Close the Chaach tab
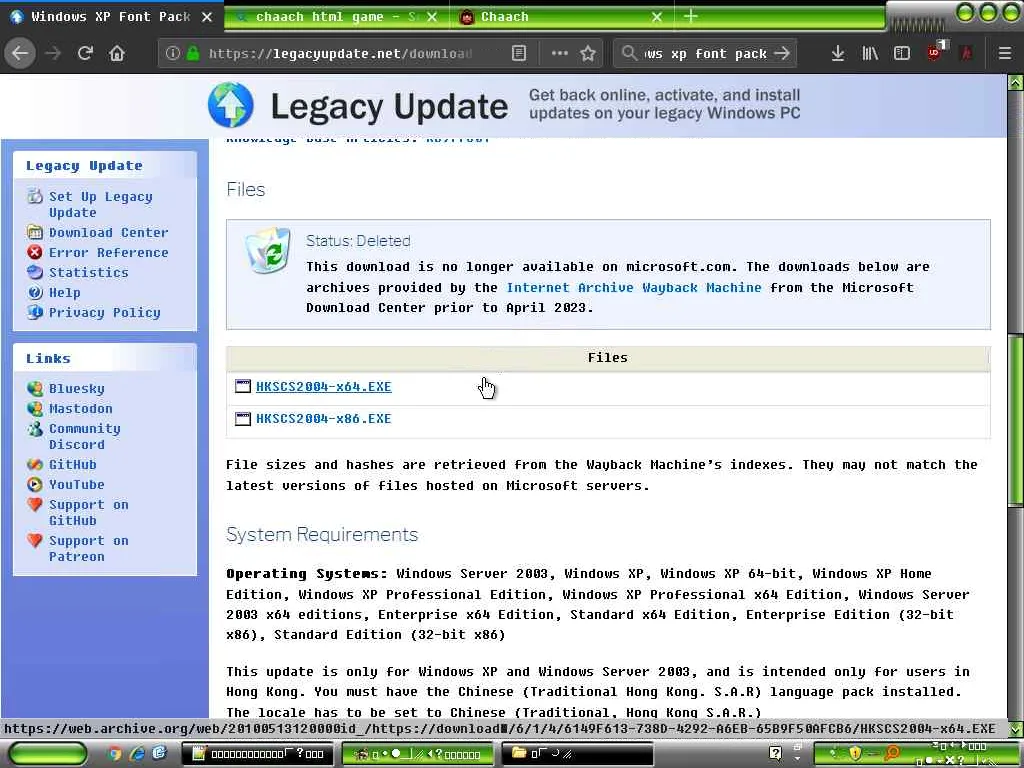The image size is (1024, 768). coord(657,17)
